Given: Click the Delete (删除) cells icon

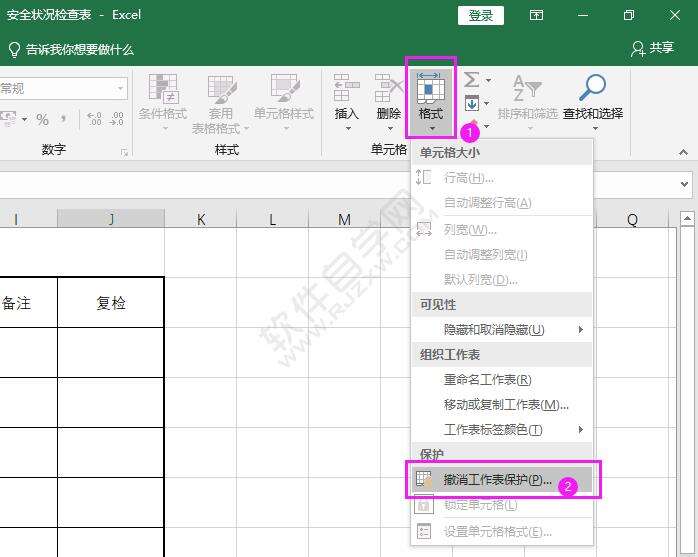Looking at the screenshot, I should coord(388,88).
